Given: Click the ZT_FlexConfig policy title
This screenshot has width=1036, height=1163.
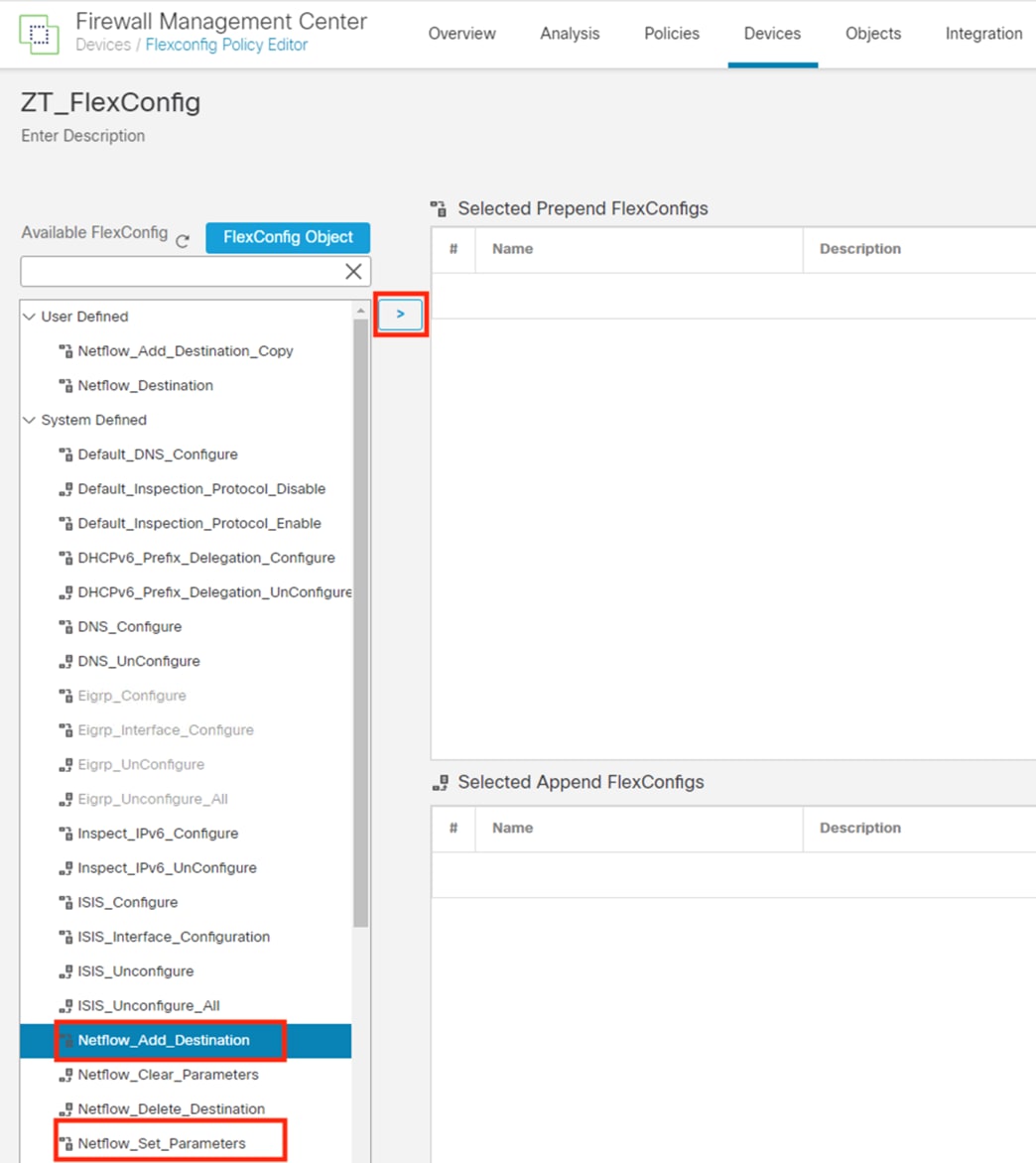Looking at the screenshot, I should coord(110,102).
